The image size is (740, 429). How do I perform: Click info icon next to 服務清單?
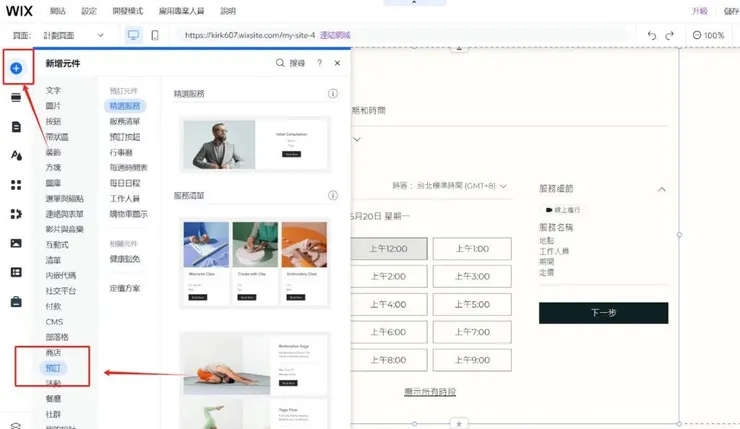pyautogui.click(x=333, y=195)
